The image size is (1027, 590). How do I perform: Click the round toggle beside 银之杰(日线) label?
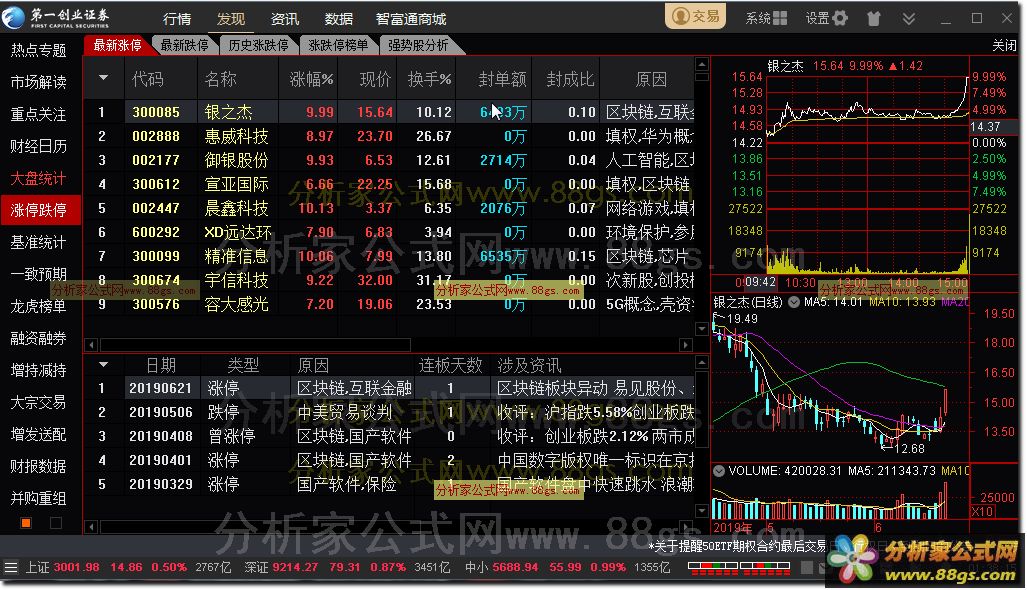pyautogui.click(x=794, y=302)
